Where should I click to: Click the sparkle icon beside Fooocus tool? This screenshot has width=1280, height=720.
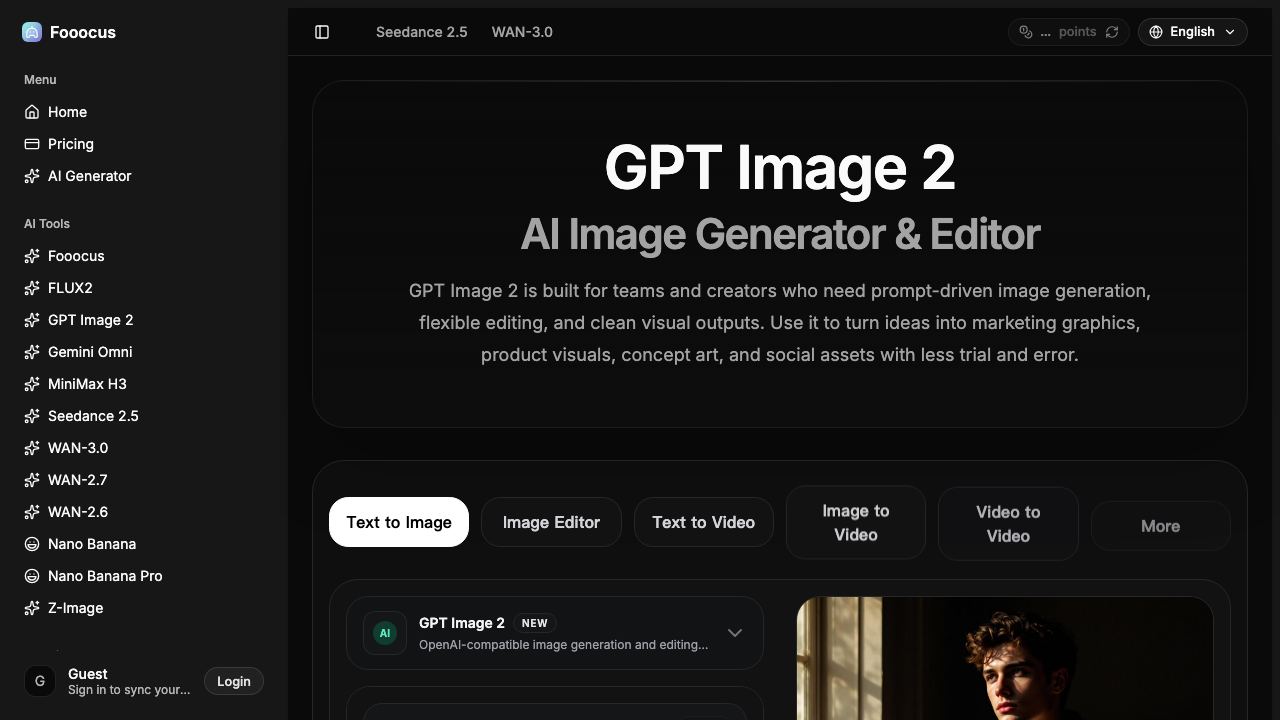(x=32, y=256)
